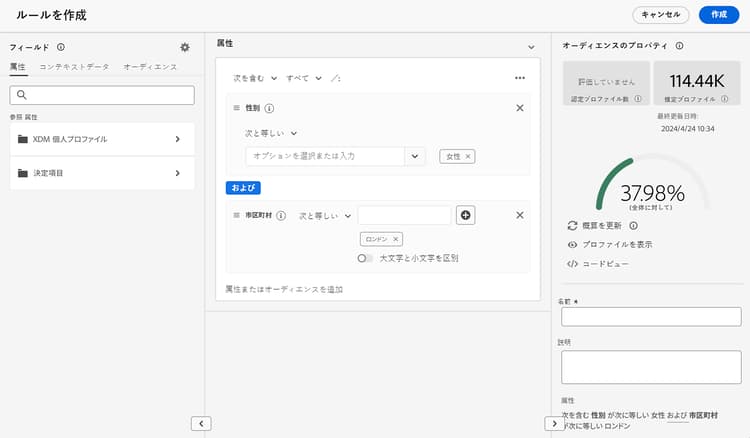
Task: Remove the ロンドン value tag
Action: (396, 239)
